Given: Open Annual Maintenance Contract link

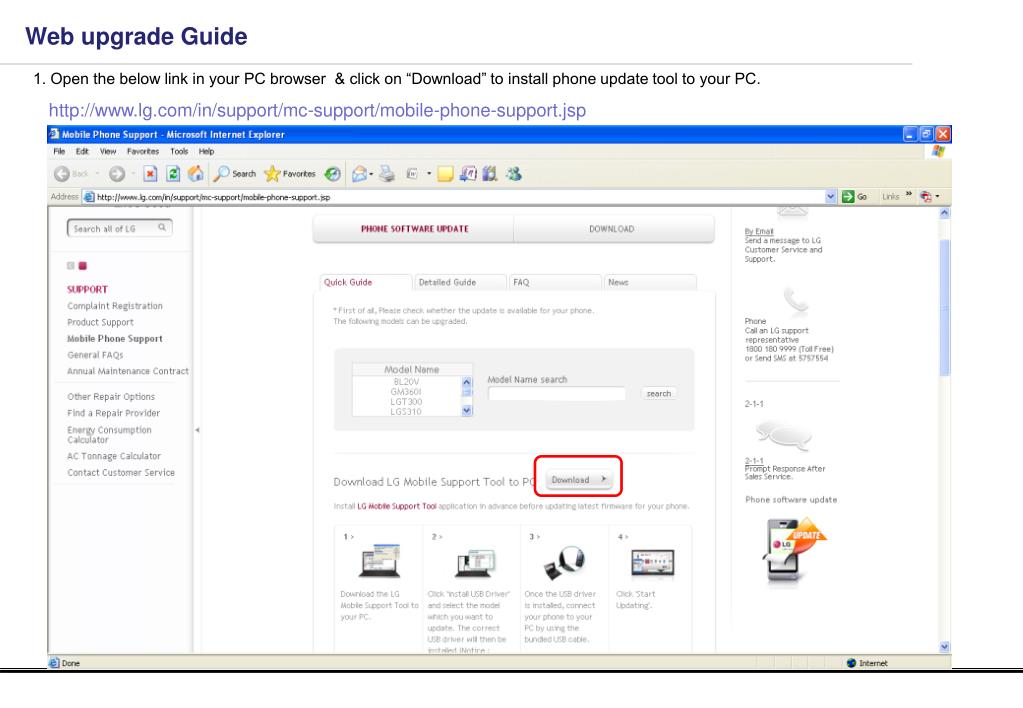Looking at the screenshot, I should pyautogui.click(x=128, y=371).
